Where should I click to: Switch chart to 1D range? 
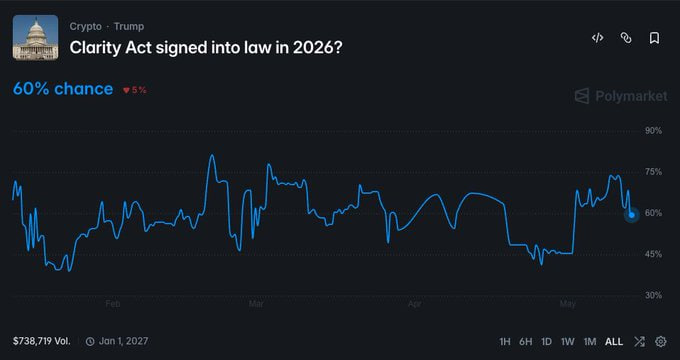point(546,341)
